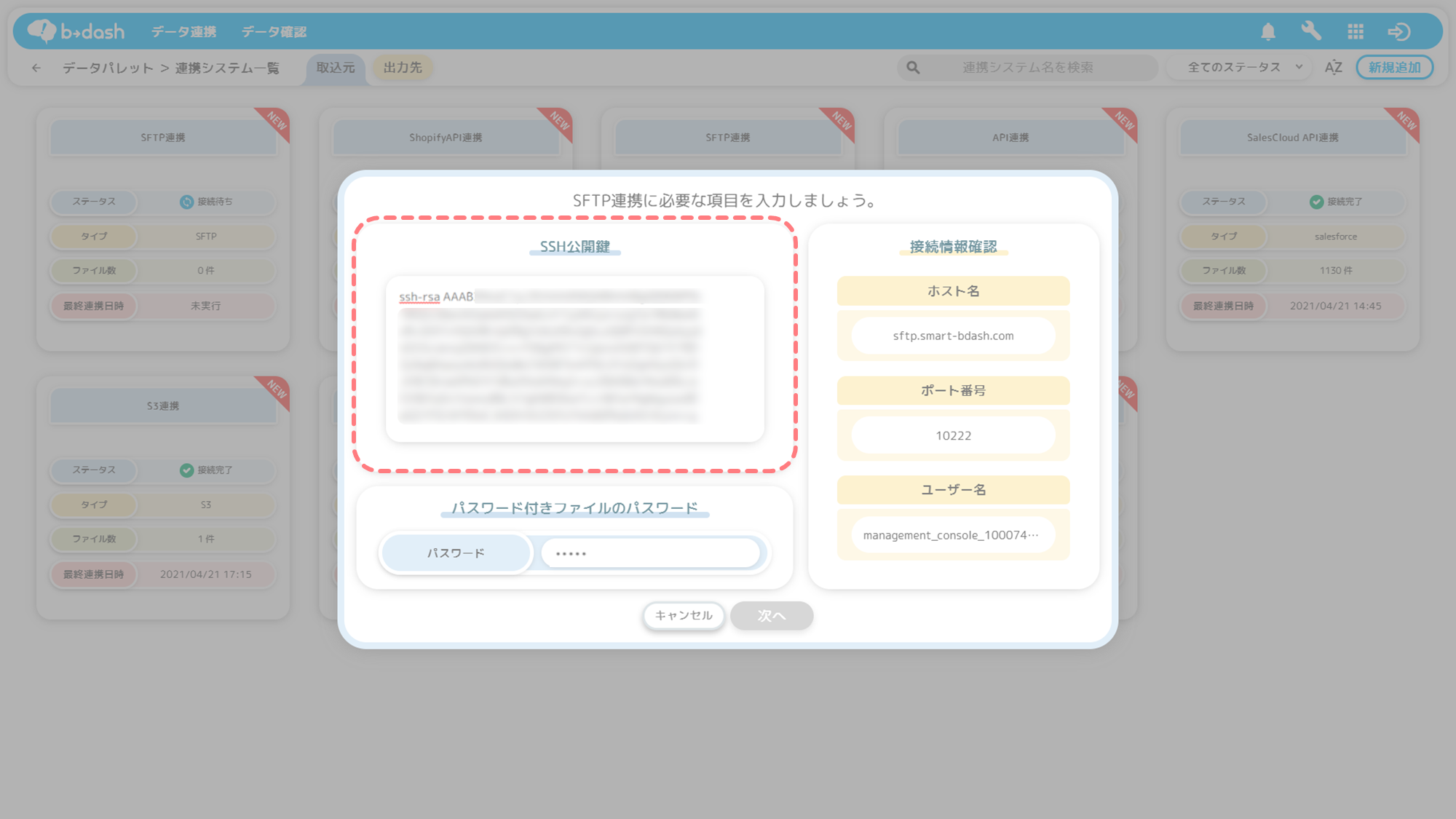Click the b→dash logo
Screen dimensions: 1456x819
[76, 31]
